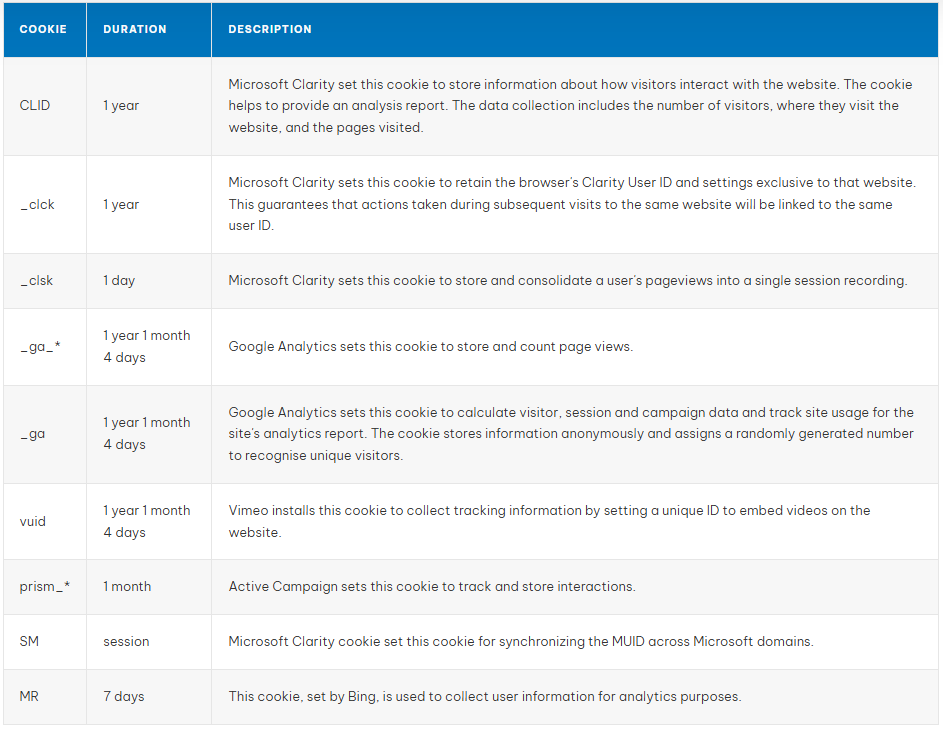This screenshot has height=729, width=943.
Task: Select the CLID cookie name cell
Action: (x=35, y=105)
